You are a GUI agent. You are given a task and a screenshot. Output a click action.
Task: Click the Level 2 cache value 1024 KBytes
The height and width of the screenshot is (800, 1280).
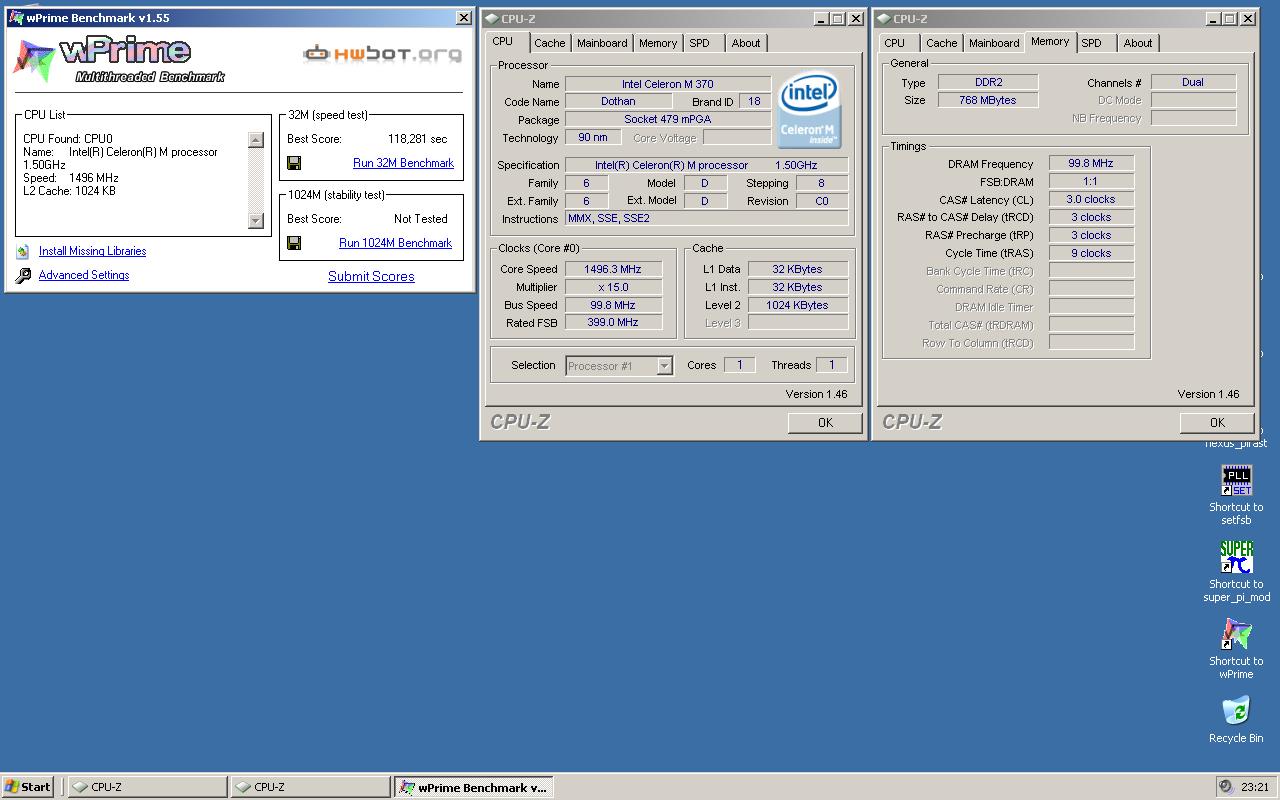click(797, 305)
